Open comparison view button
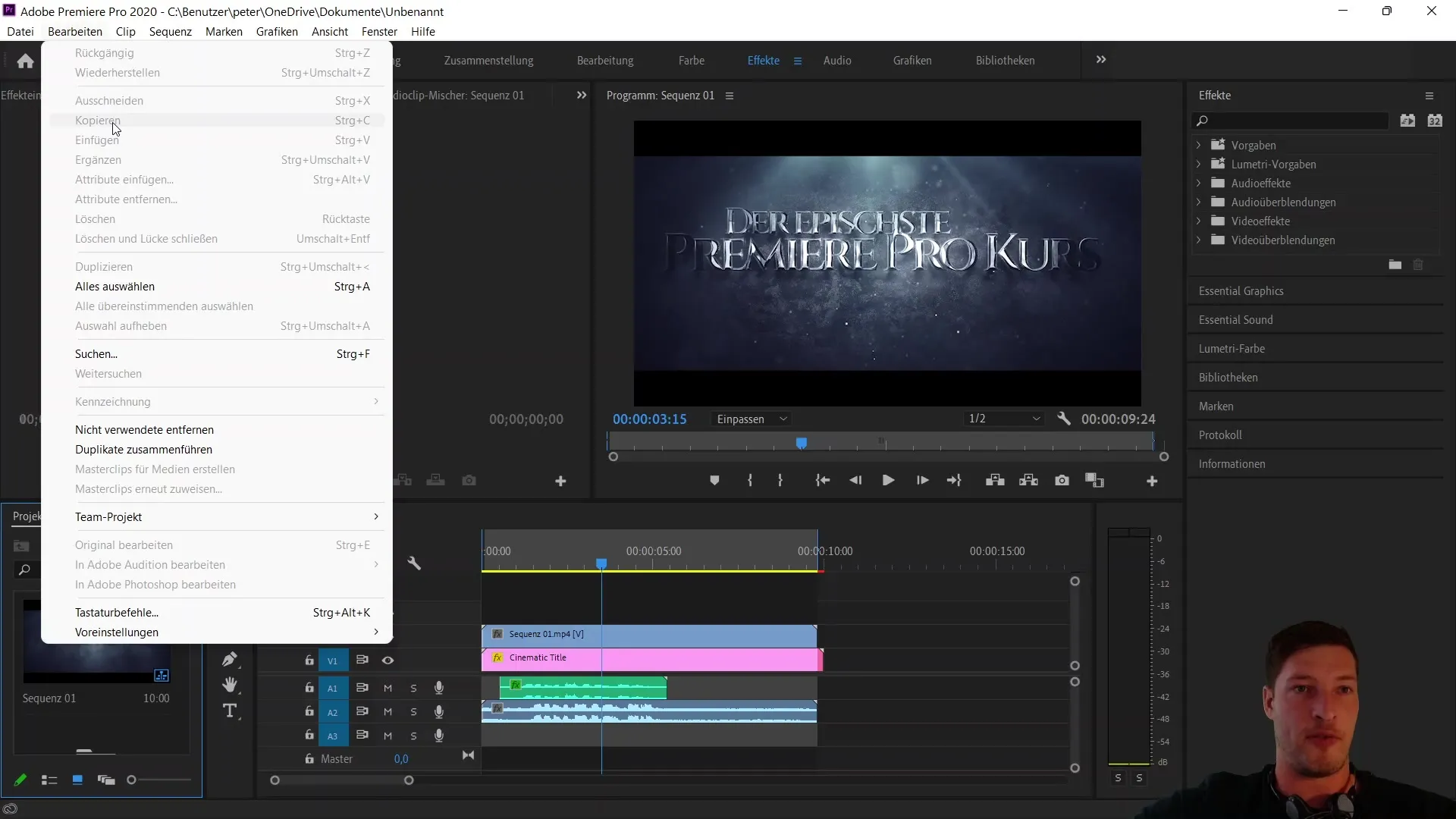Screen dimensions: 1456x819 click(1094, 481)
